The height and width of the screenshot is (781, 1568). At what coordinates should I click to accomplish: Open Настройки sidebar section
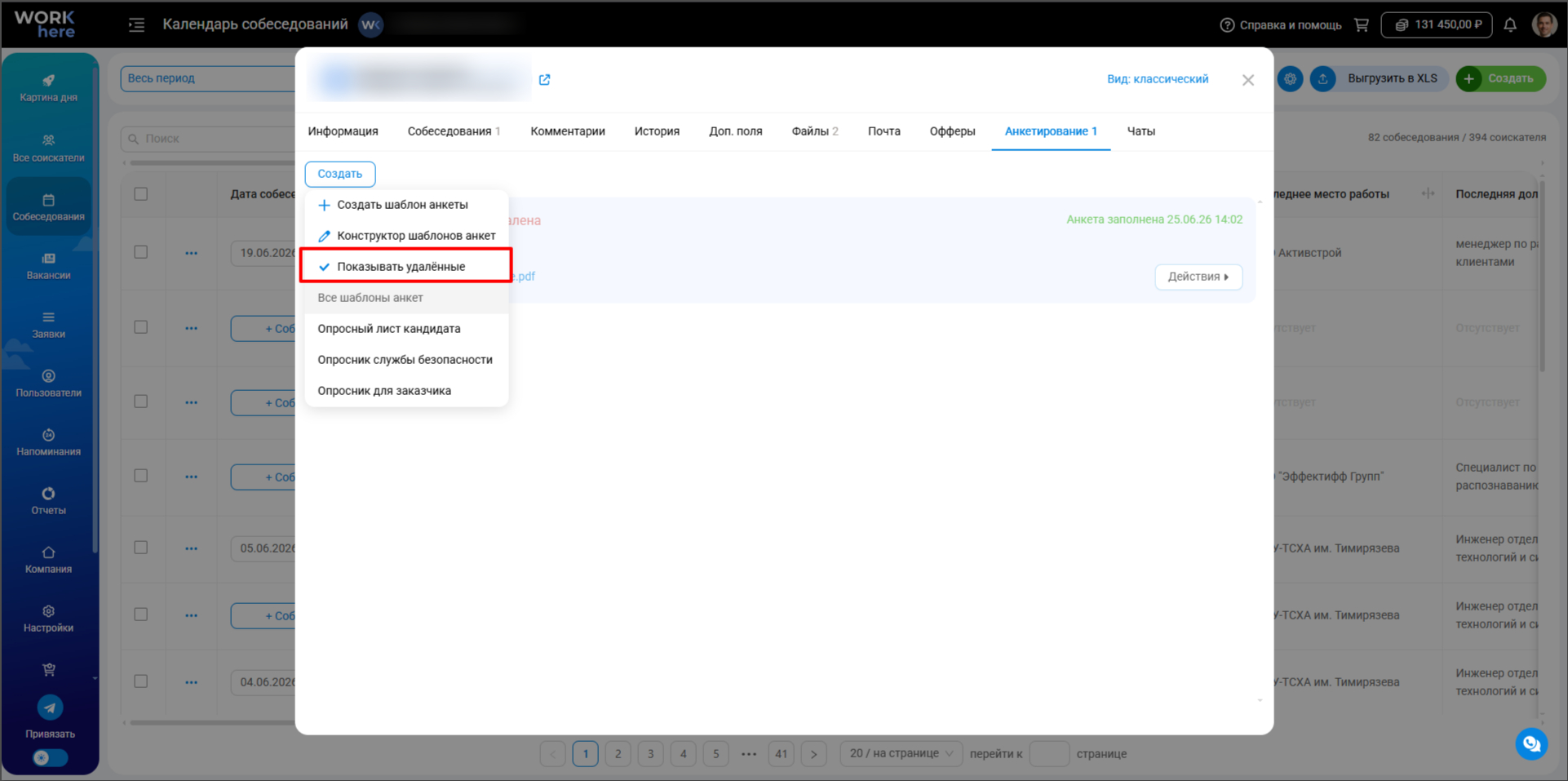49,619
